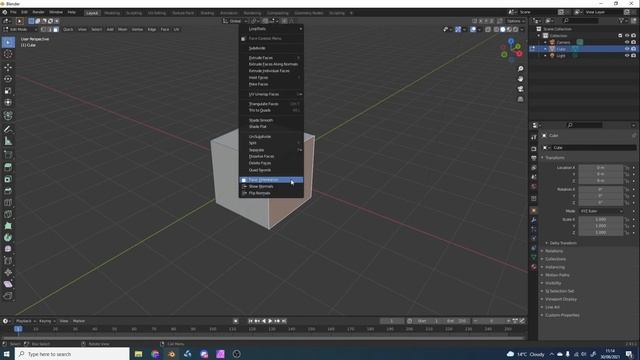Open the Render properties tab

(533, 149)
